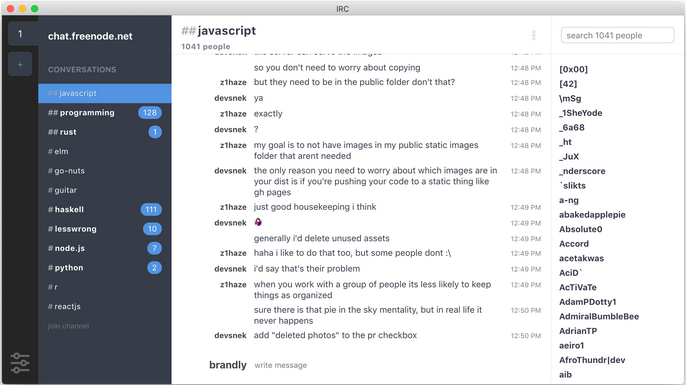Select user a-ng
Viewport: 686px width, 385px height.
(569, 200)
